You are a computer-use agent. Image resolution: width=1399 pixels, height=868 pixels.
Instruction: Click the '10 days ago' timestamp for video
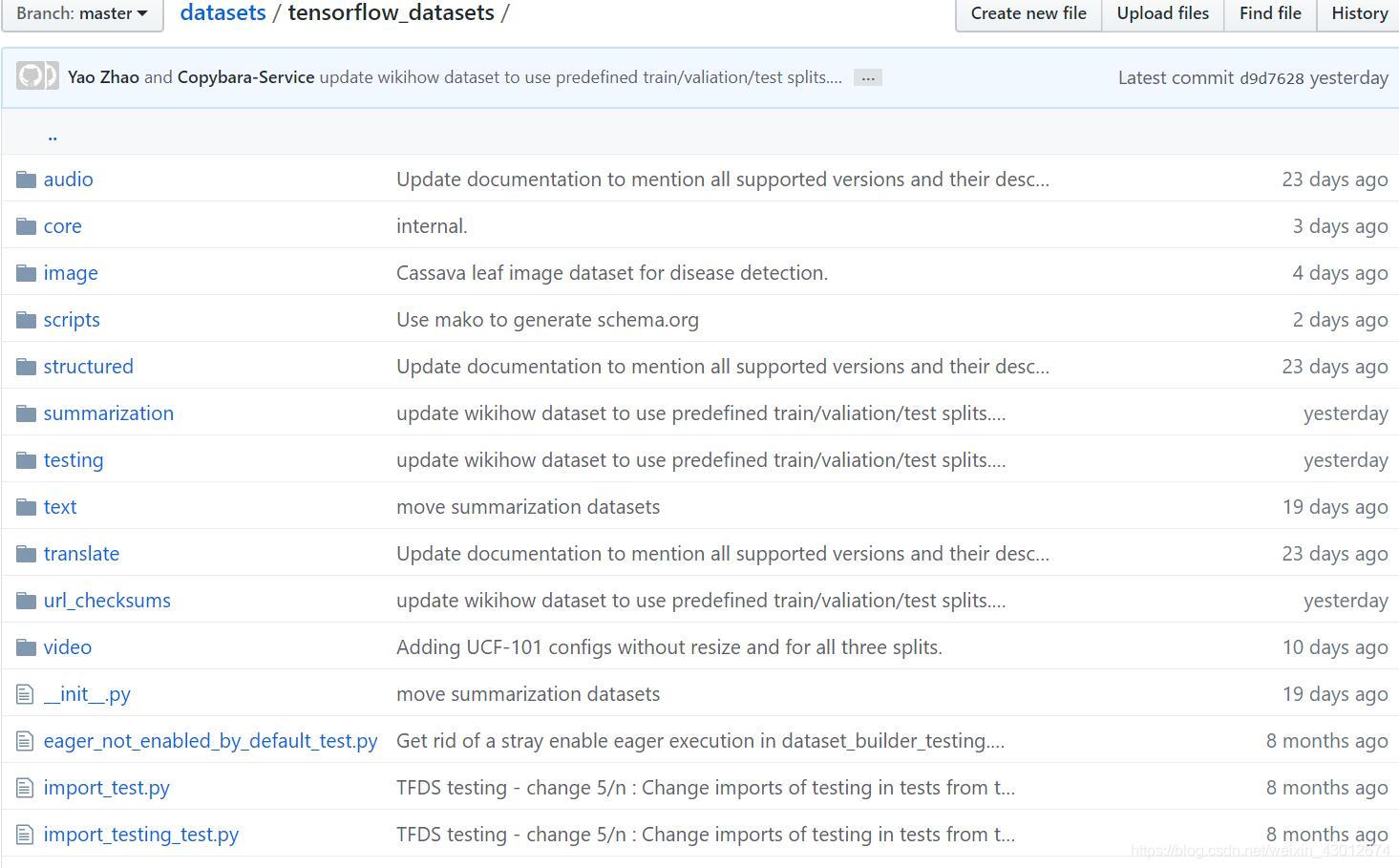coord(1335,647)
